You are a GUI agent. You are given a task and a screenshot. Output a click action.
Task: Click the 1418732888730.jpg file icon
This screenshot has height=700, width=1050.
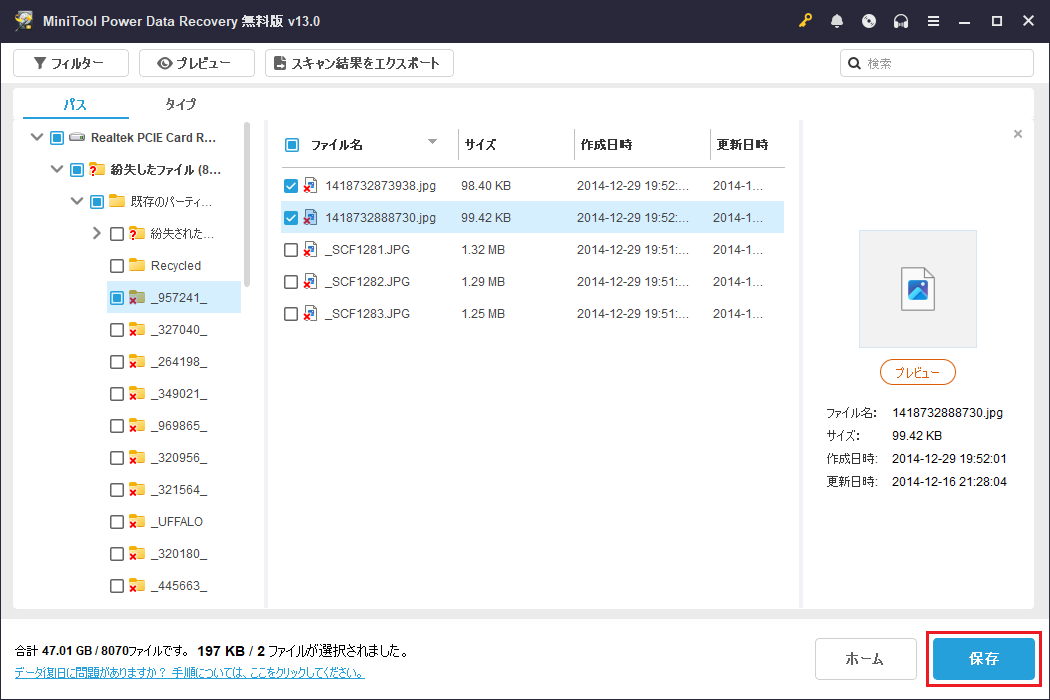(310, 218)
